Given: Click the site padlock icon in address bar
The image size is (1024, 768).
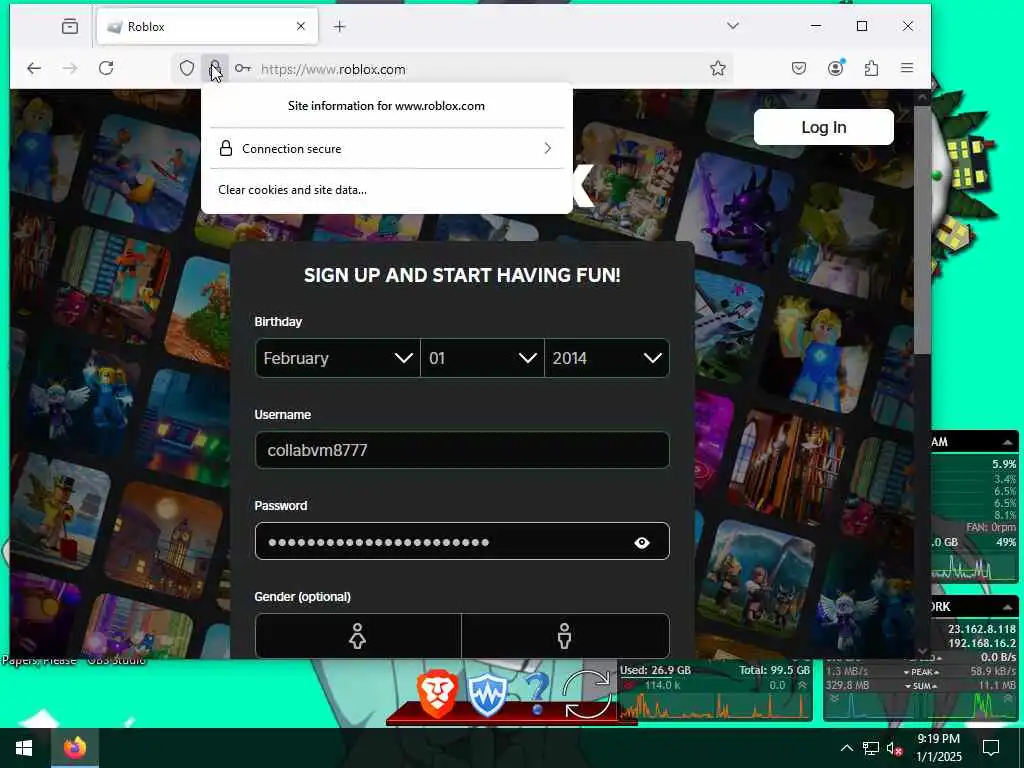Looking at the screenshot, I should pyautogui.click(x=214, y=68).
